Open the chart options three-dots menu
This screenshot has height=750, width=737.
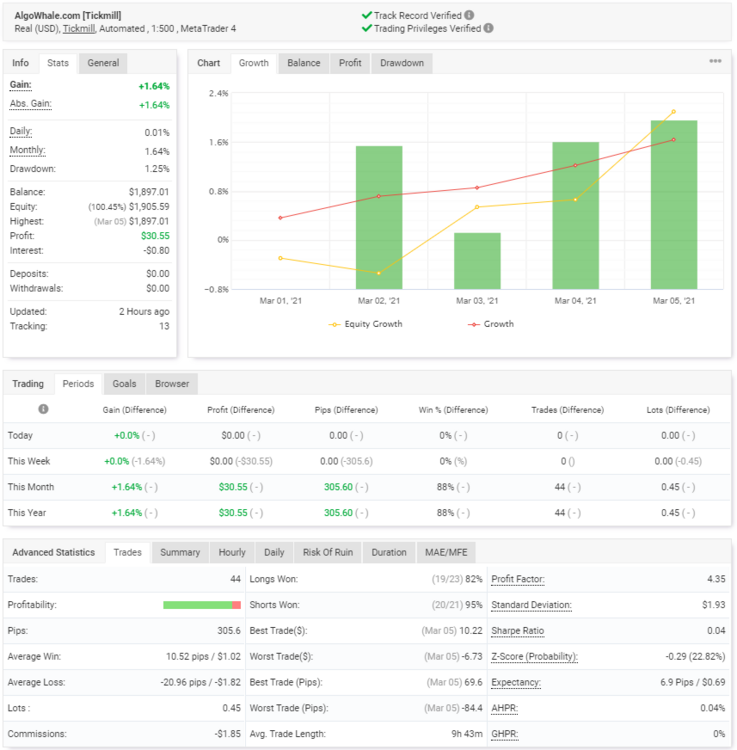[715, 61]
